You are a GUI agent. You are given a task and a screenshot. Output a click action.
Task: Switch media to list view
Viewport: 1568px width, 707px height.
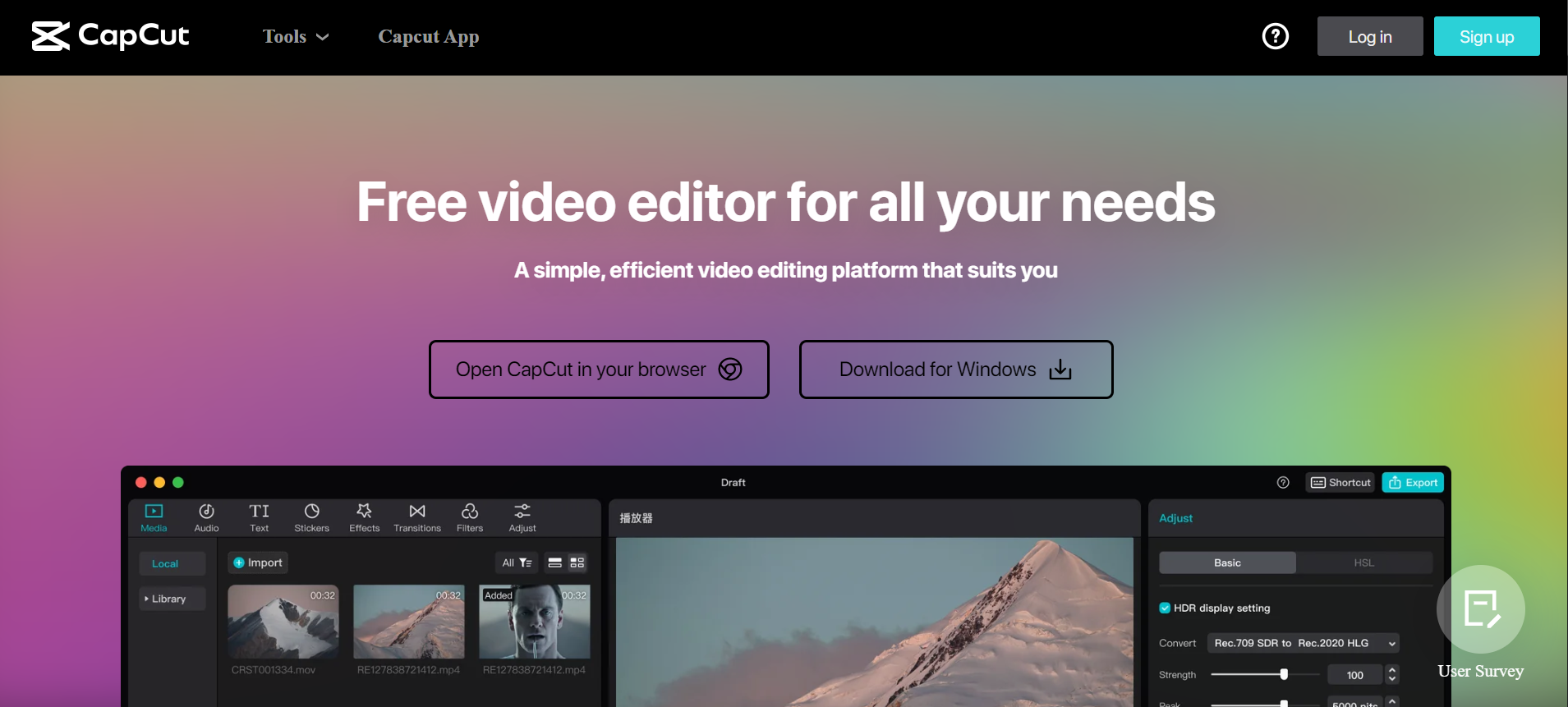555,562
